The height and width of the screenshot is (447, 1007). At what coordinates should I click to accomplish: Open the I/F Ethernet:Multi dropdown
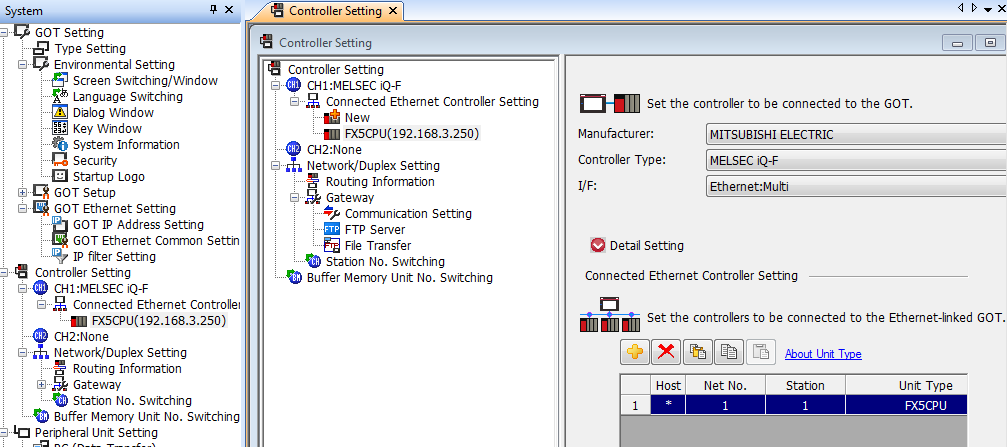(855, 187)
